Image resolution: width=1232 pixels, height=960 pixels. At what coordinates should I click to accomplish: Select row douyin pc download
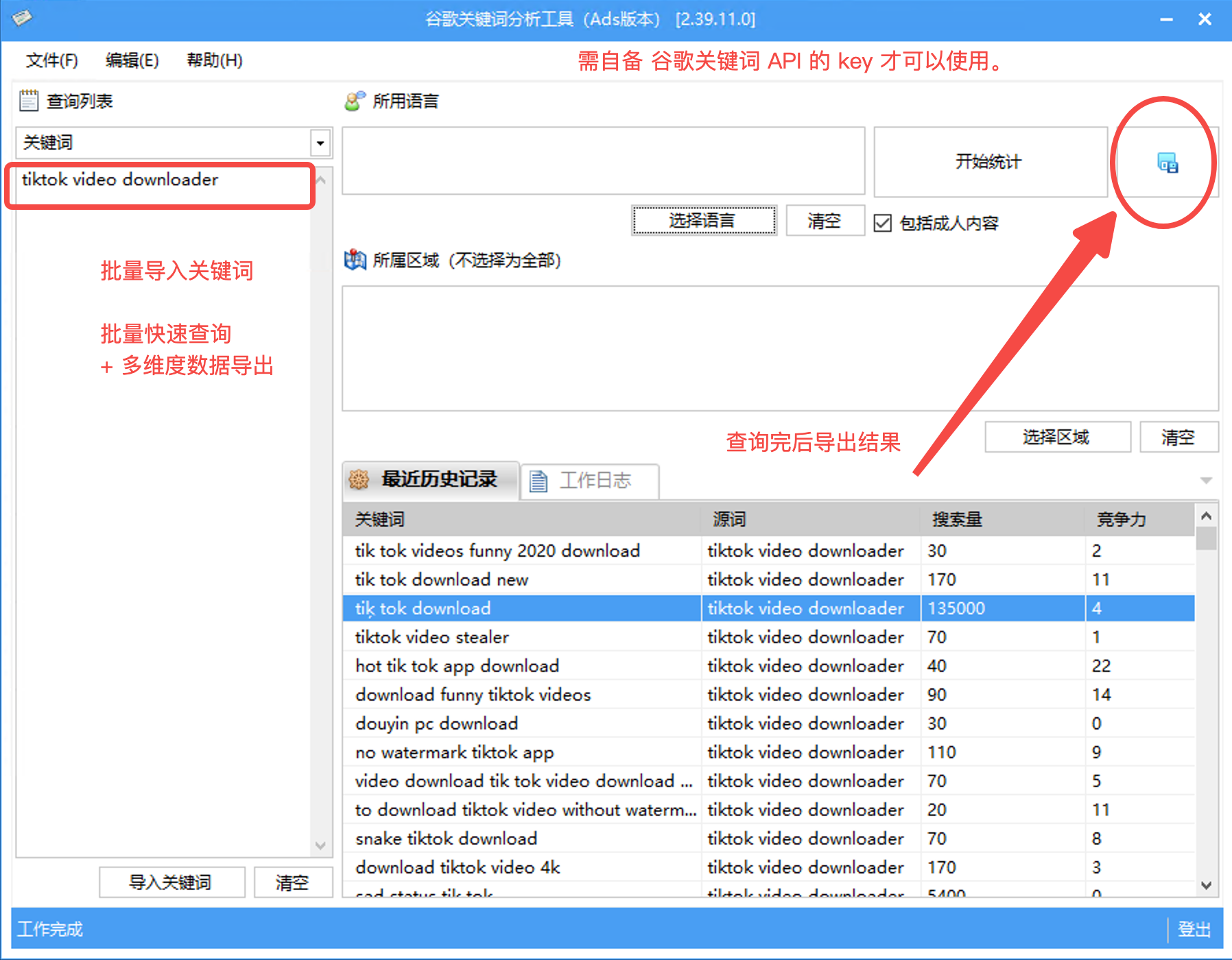coord(768,723)
